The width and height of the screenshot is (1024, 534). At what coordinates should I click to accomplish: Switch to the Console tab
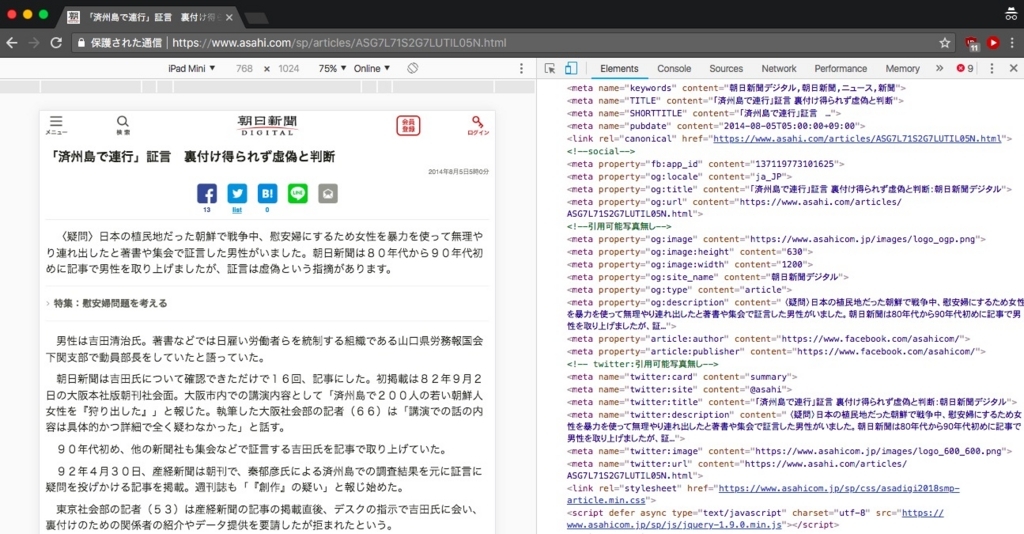(674, 68)
